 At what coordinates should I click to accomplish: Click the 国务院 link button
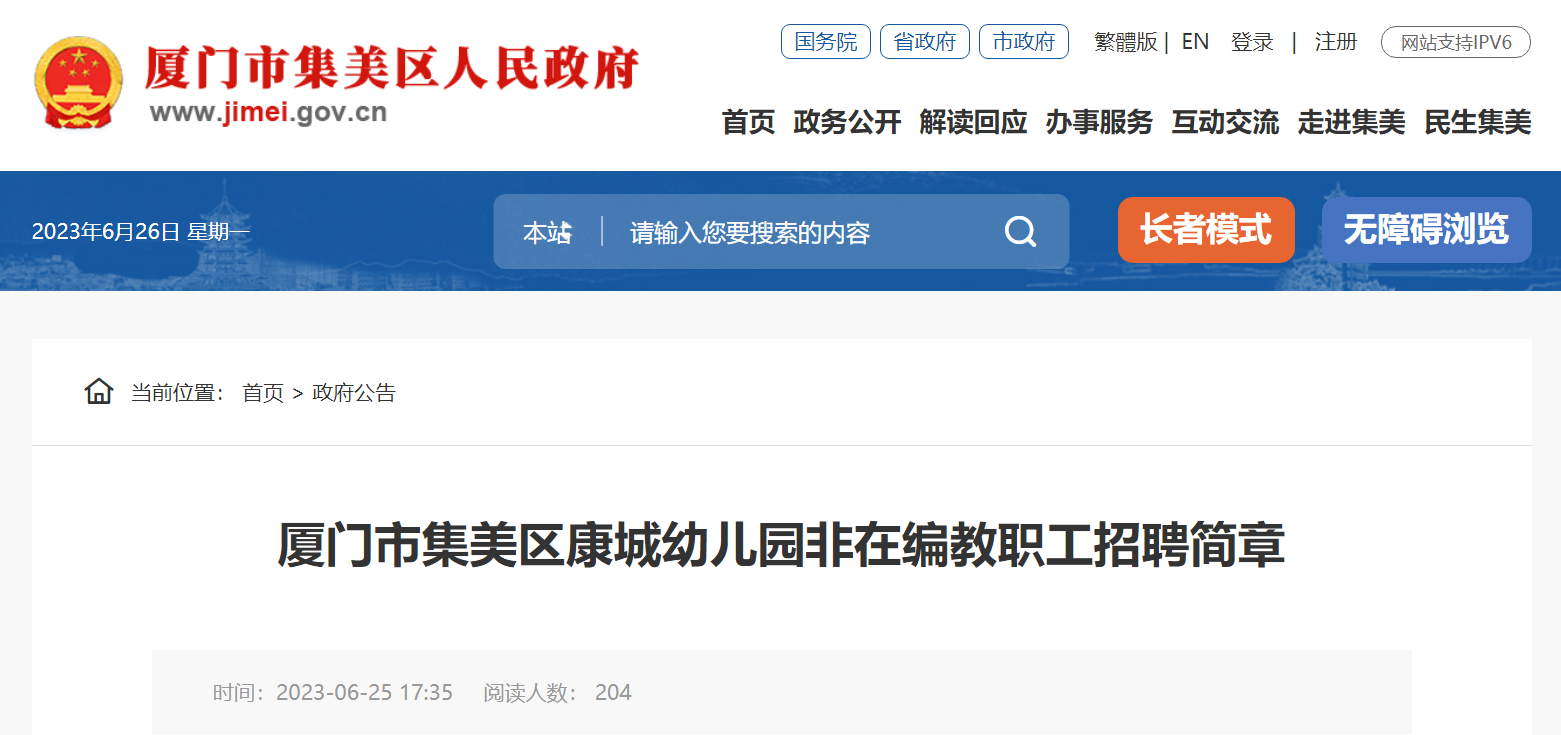point(826,42)
